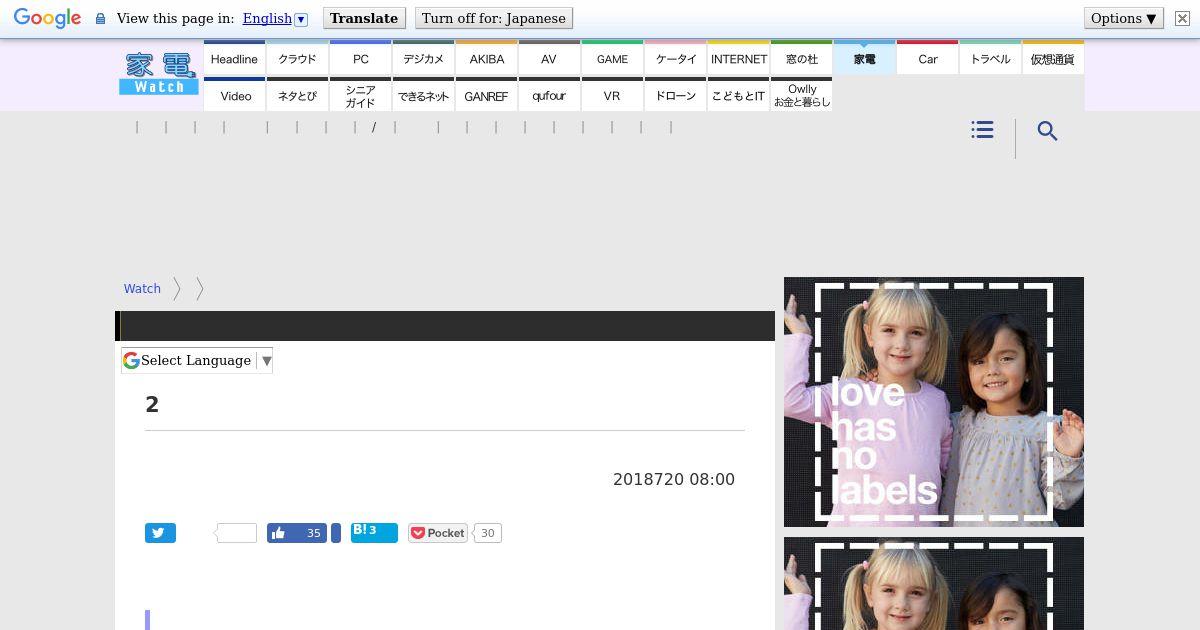Screen dimensions: 1200x630
Task: Open the ドローン tab
Action: pos(675,95)
